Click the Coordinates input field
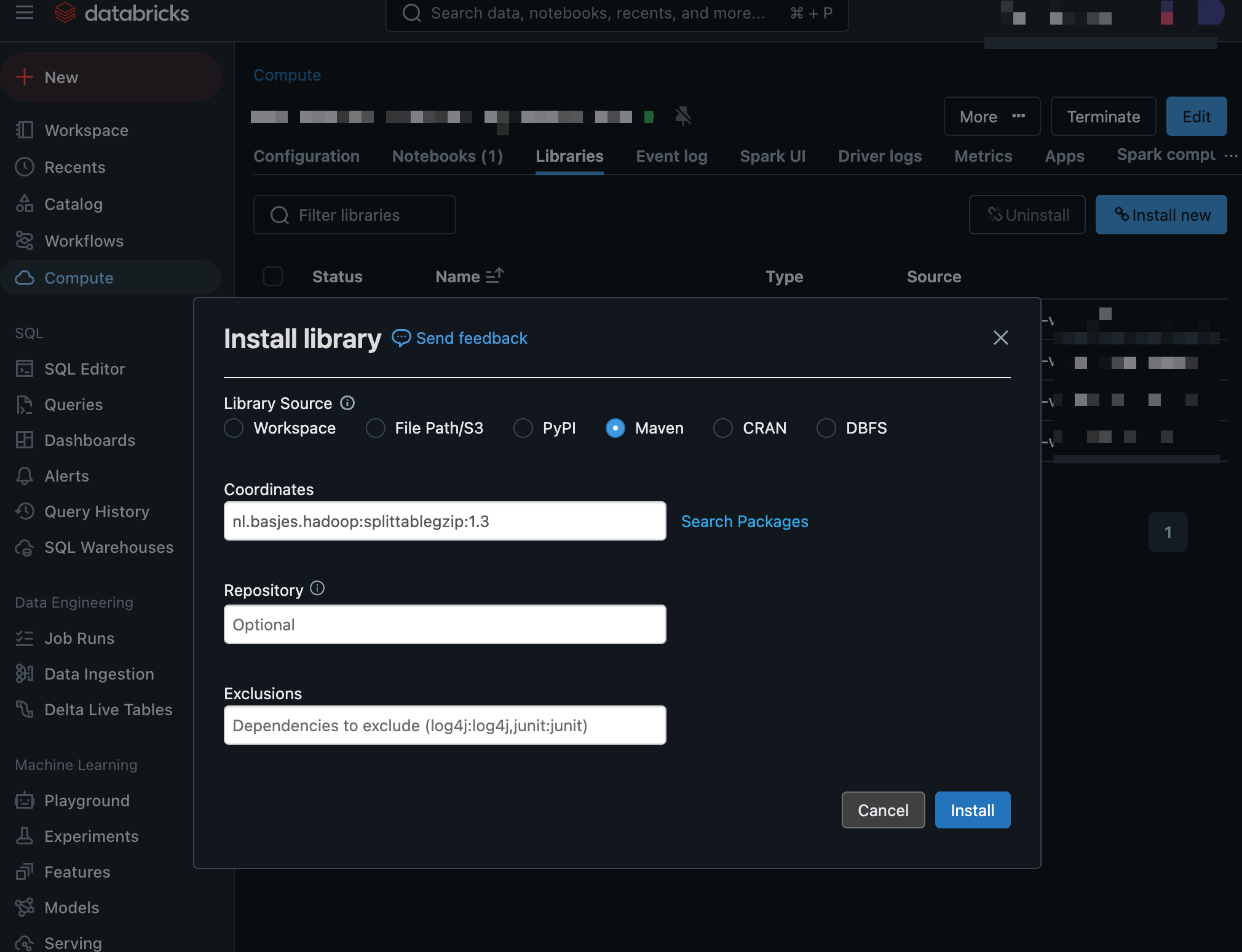 point(445,521)
